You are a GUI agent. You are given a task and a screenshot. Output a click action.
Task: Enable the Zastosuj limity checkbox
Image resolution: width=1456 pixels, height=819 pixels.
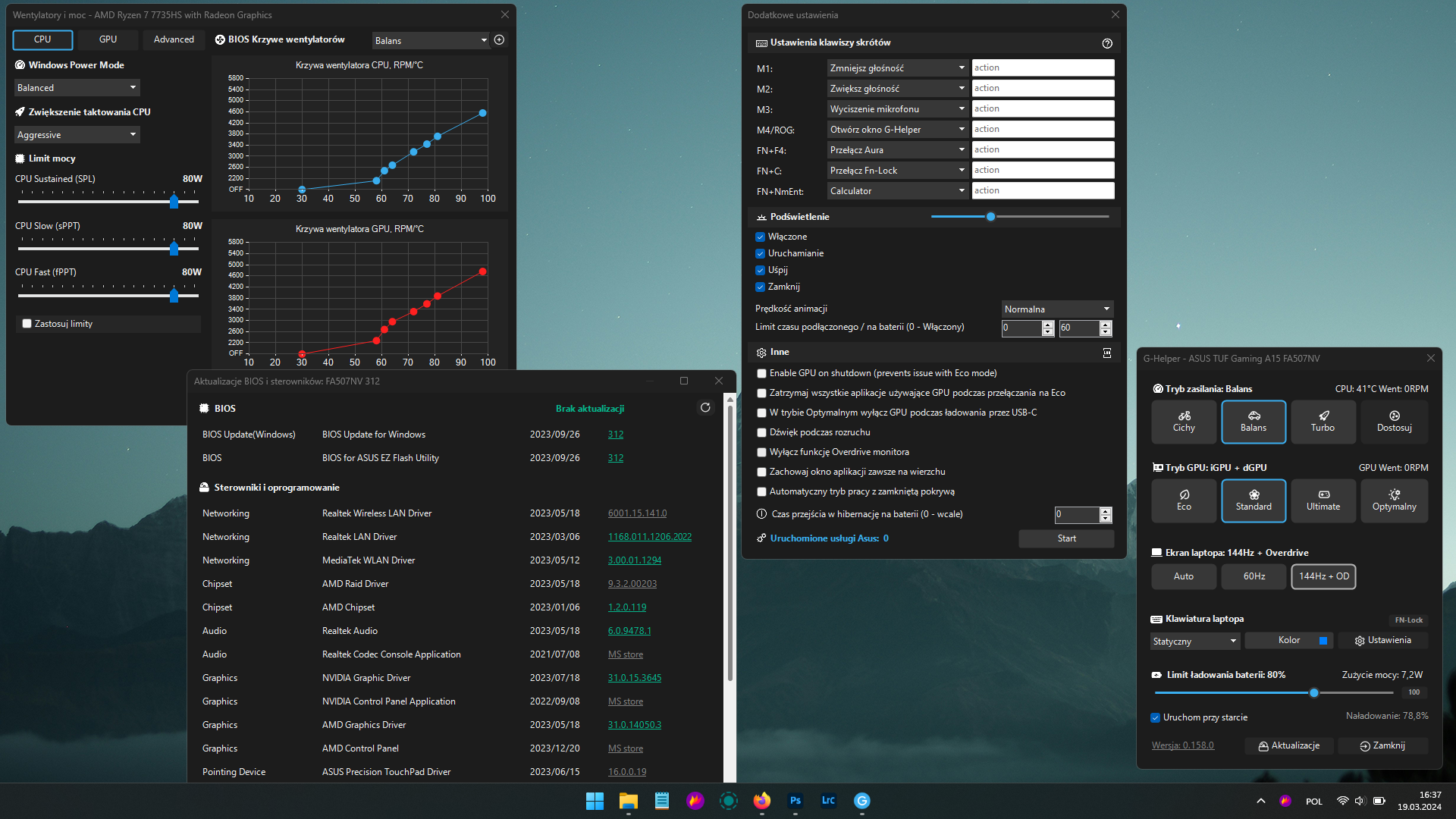click(x=27, y=324)
